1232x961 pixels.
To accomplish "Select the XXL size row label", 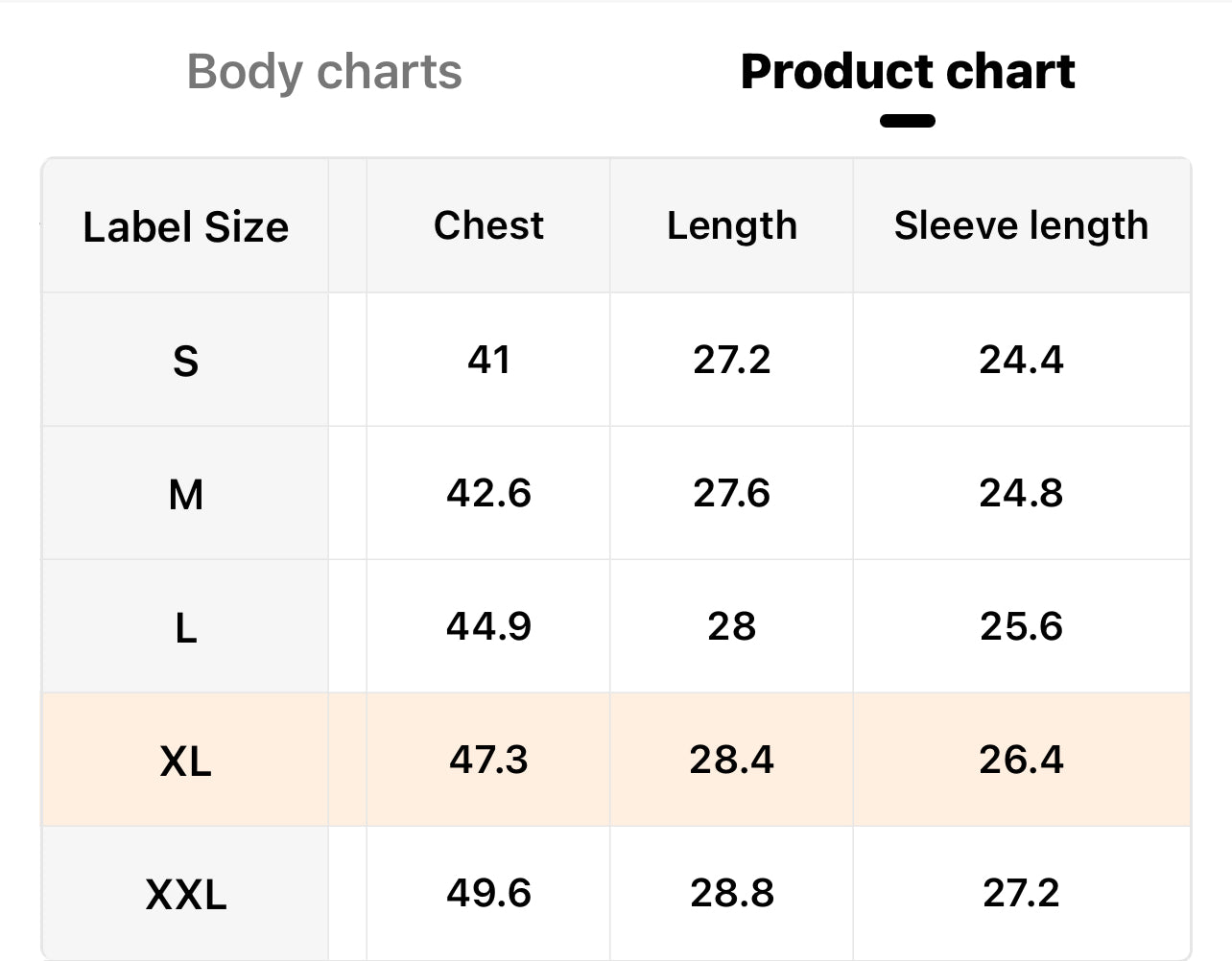I will click(x=185, y=894).
